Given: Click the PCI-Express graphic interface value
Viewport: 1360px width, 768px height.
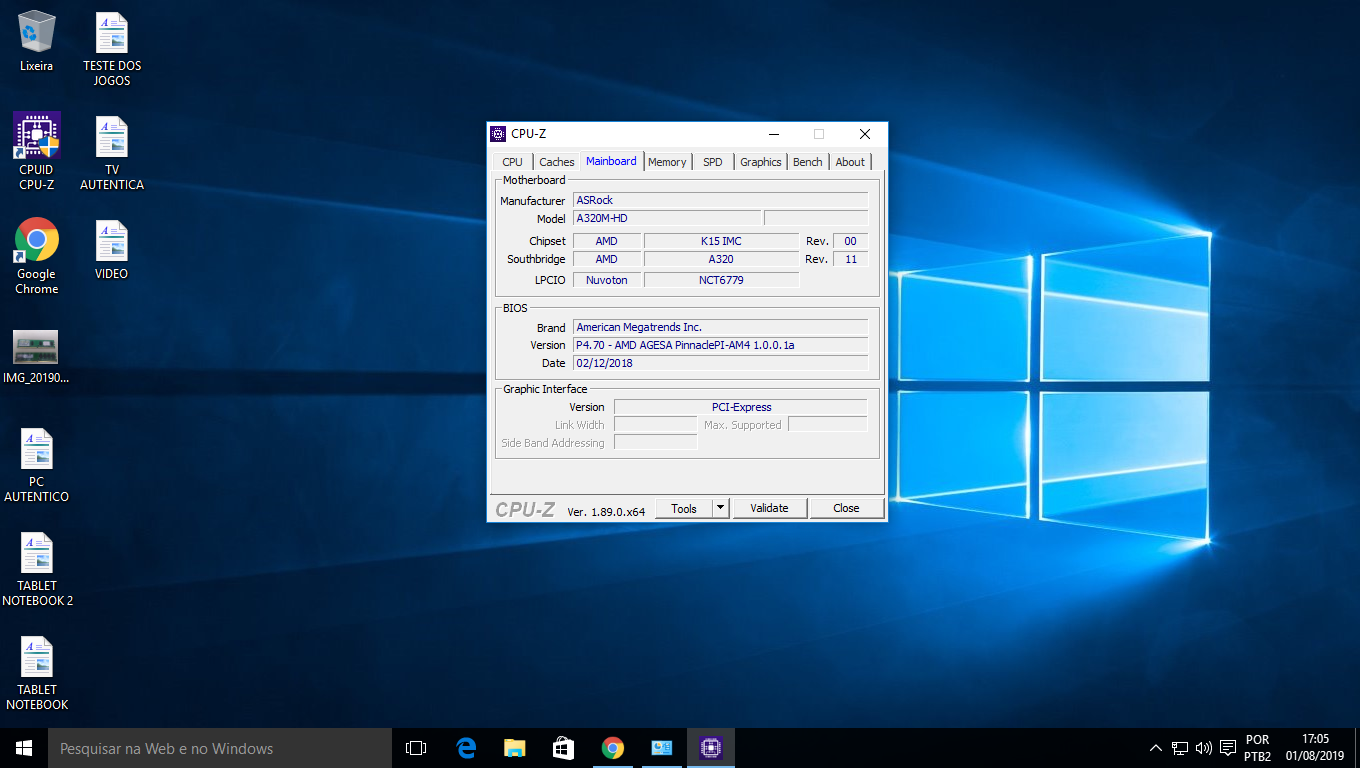Looking at the screenshot, I should [x=740, y=407].
